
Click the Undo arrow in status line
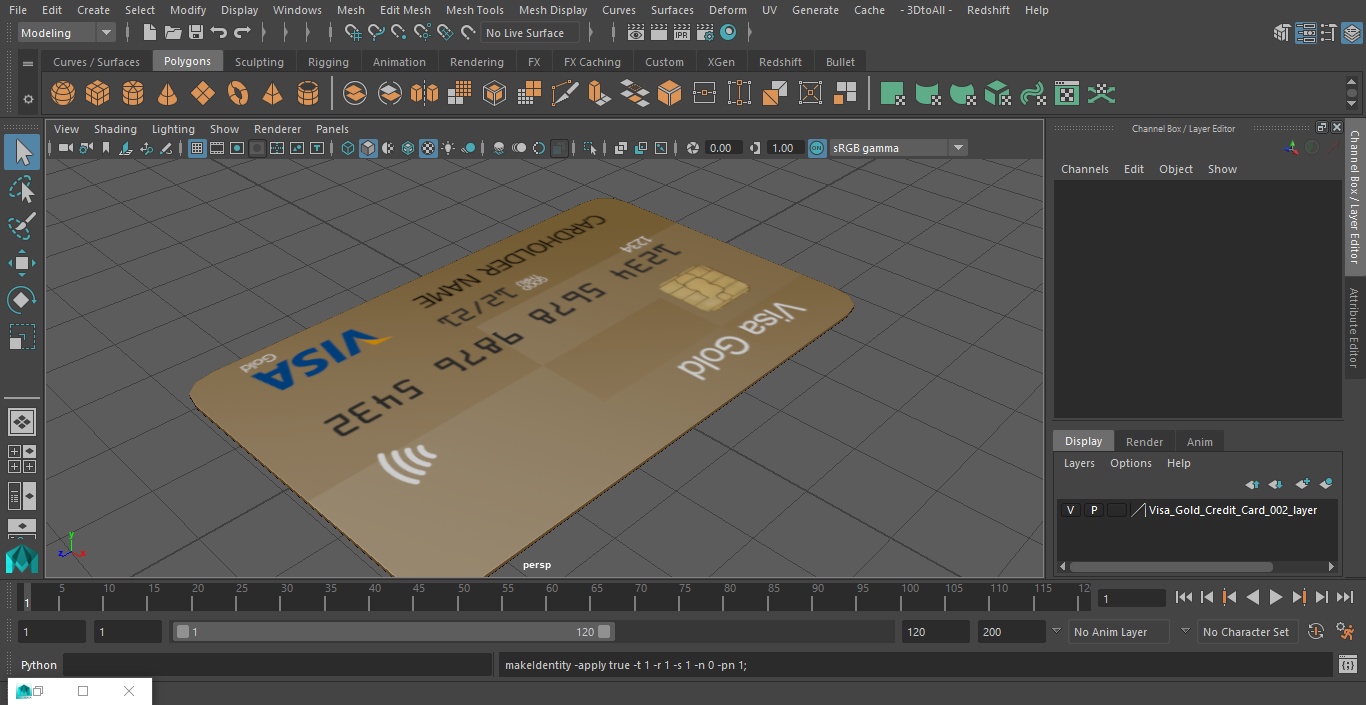point(219,33)
